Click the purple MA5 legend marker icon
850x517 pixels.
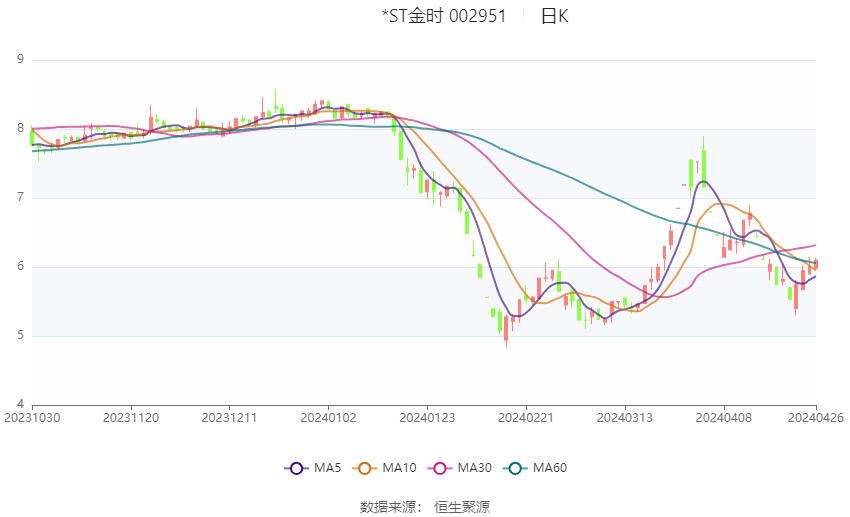295,468
